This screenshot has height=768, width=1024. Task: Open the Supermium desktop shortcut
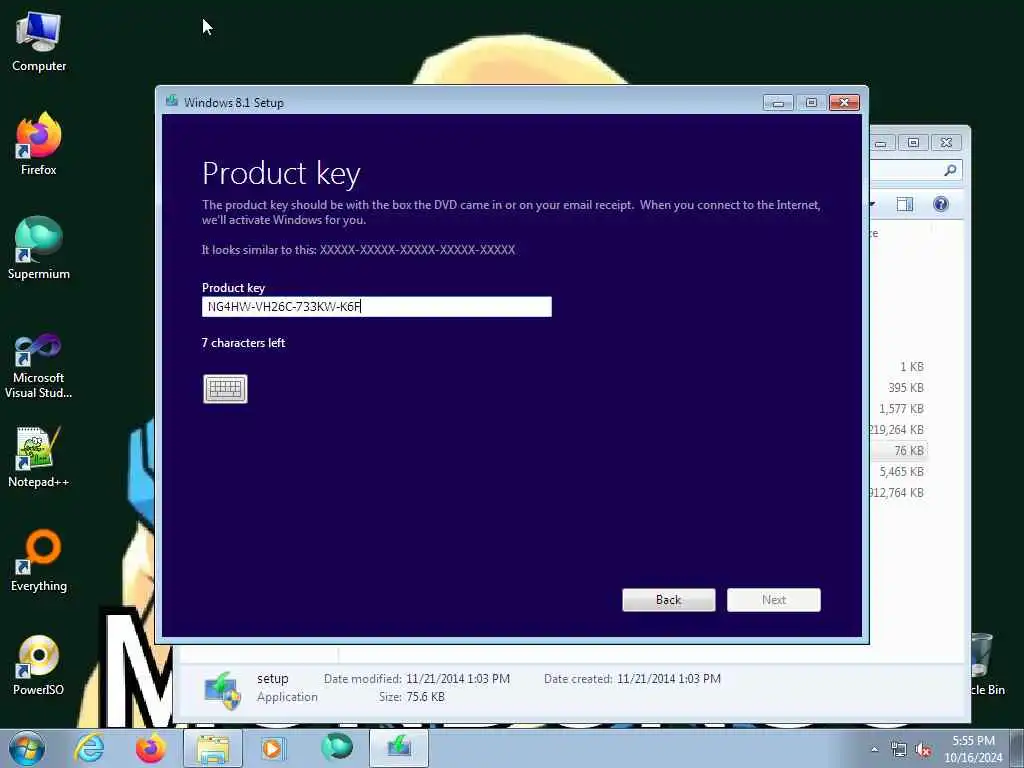coord(39,248)
